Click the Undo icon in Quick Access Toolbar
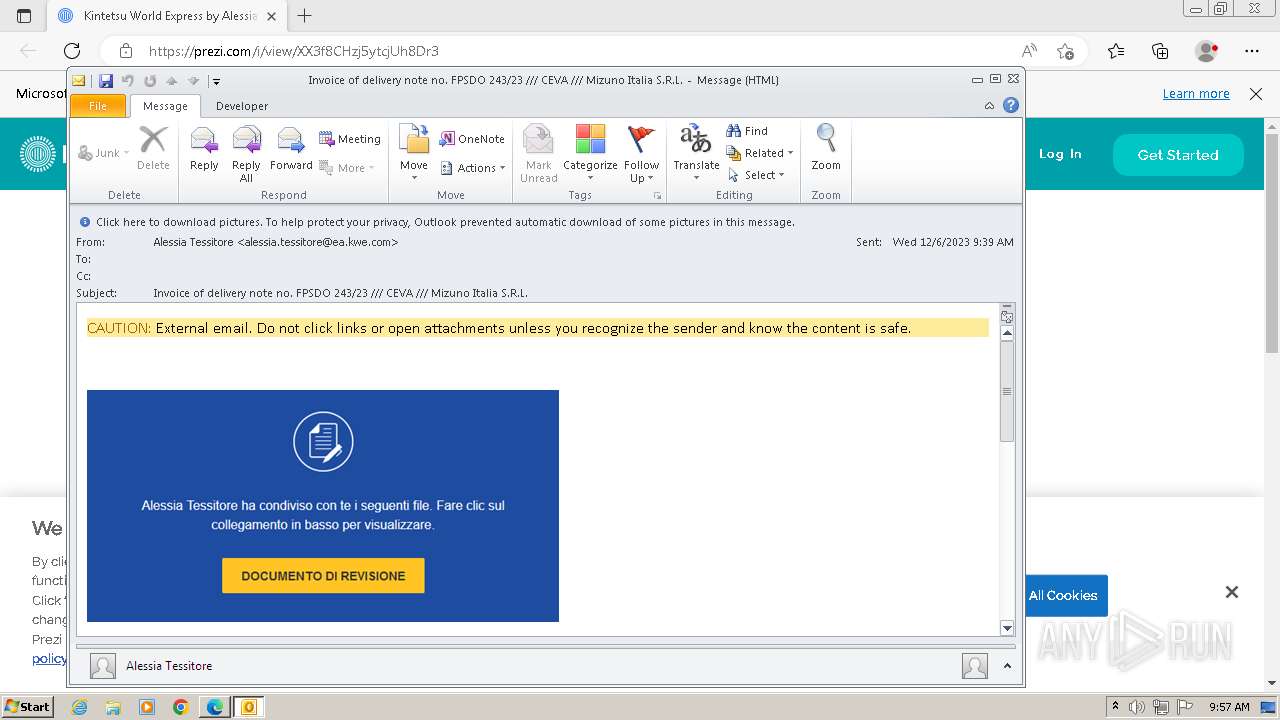The height and width of the screenshot is (720, 1280). tap(128, 81)
